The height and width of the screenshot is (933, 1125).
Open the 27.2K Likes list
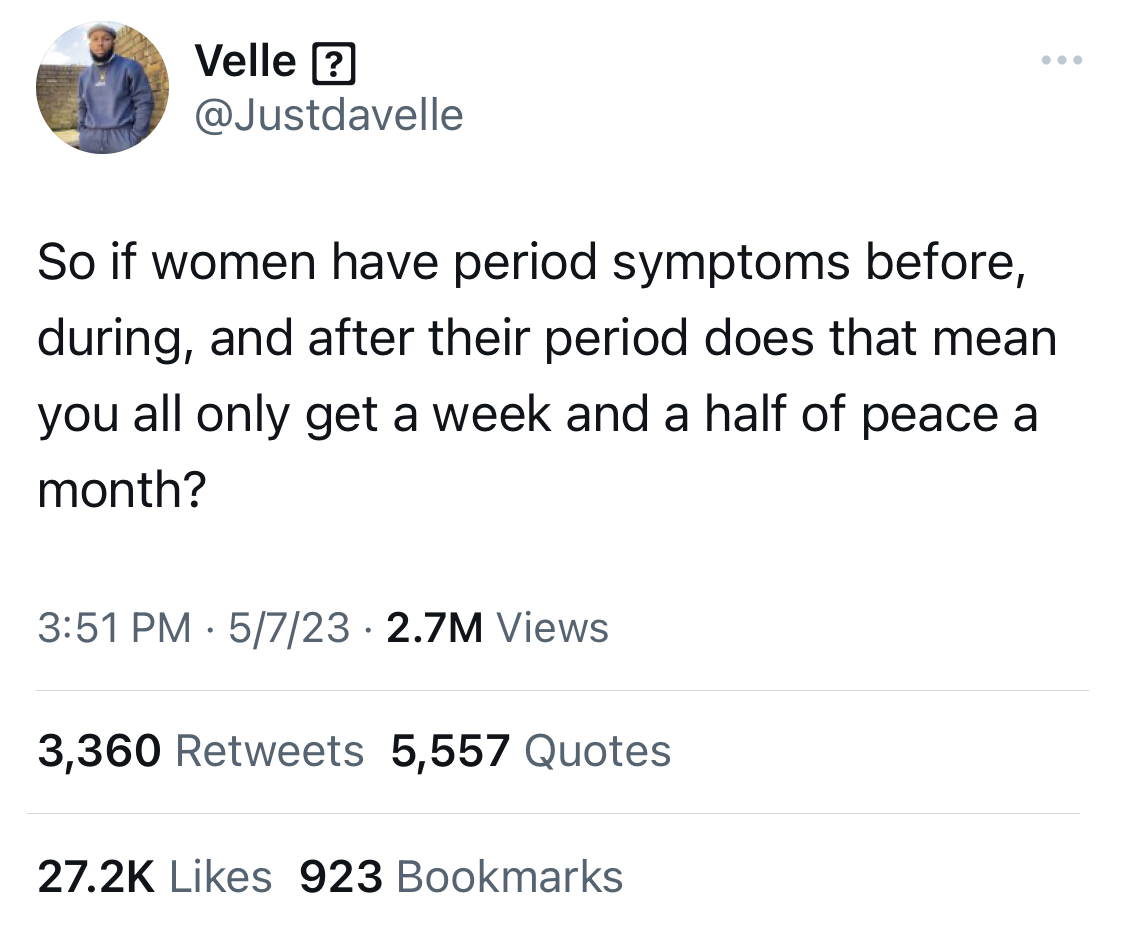pyautogui.click(x=155, y=876)
